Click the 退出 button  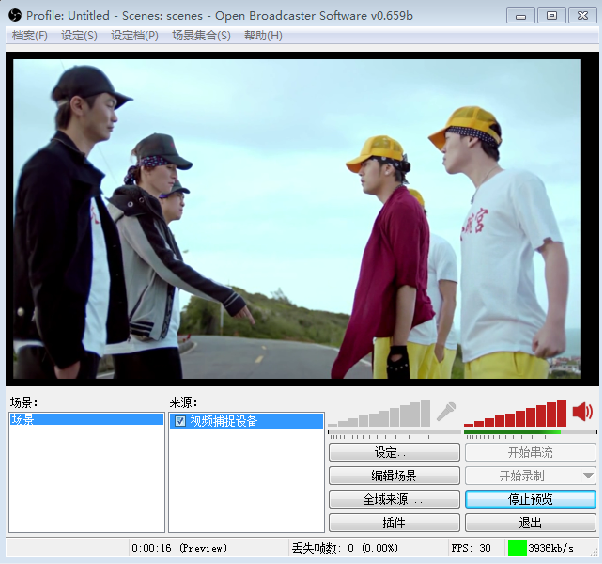530,523
